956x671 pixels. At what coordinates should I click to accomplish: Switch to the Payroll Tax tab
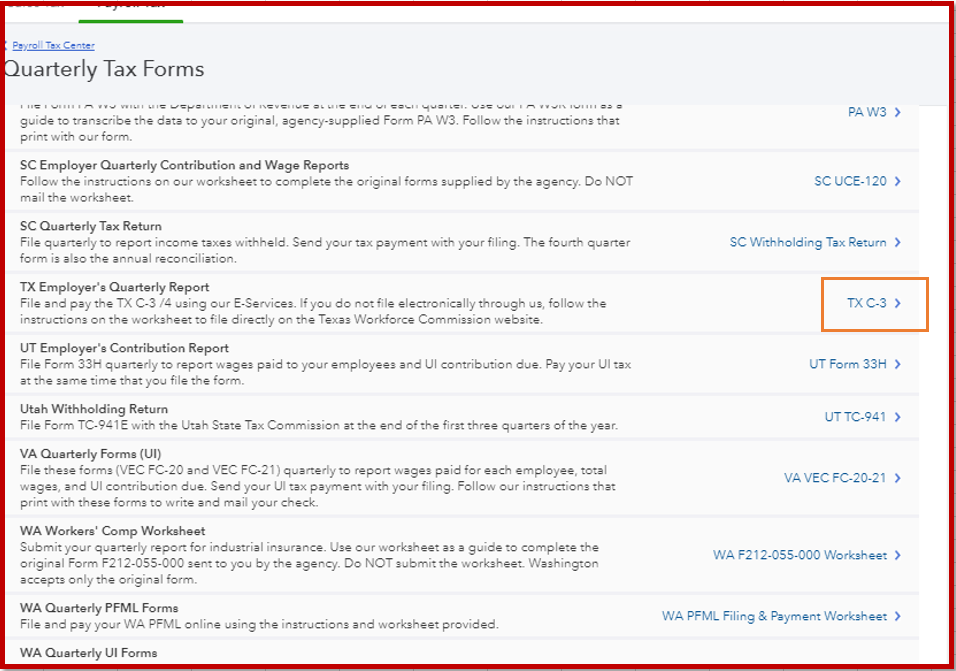(130, 5)
